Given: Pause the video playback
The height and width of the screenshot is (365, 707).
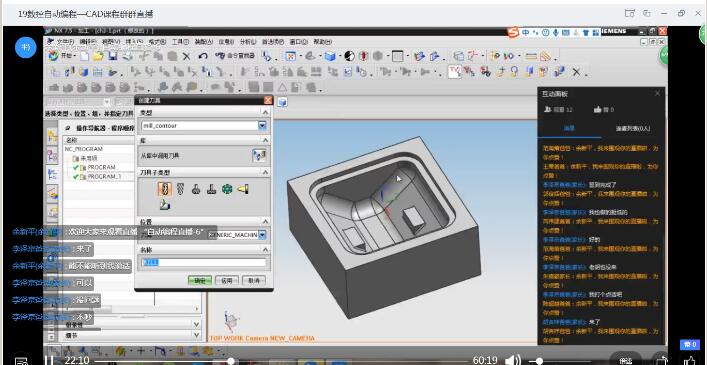Looking at the screenshot, I should coord(50,360).
